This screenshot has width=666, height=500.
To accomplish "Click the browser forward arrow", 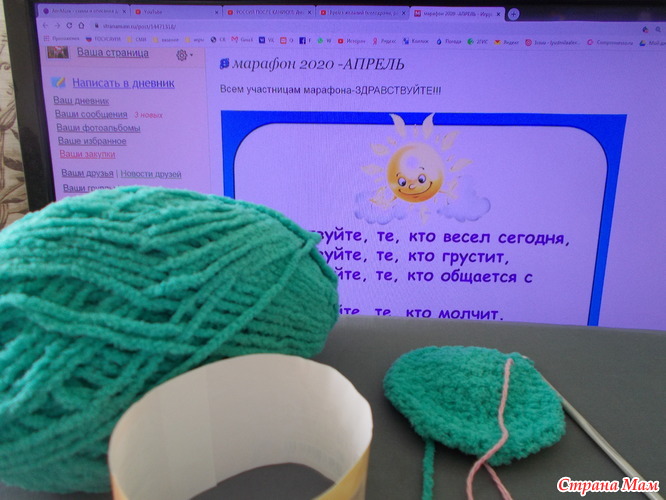I will tap(57, 25).
